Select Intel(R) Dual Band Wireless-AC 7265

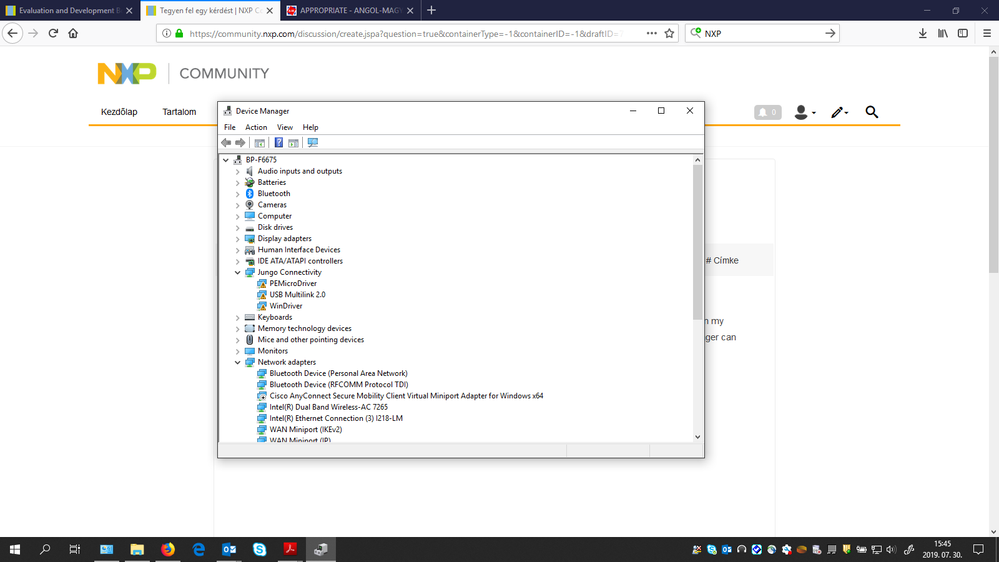click(328, 407)
